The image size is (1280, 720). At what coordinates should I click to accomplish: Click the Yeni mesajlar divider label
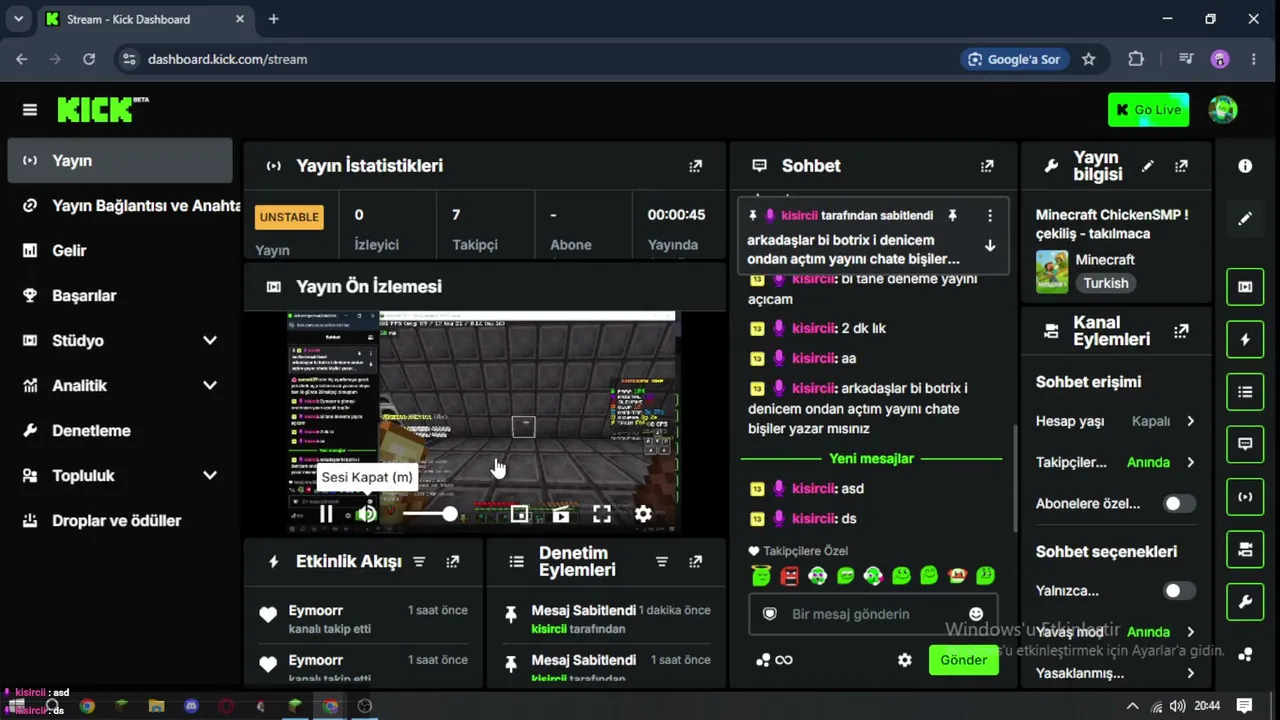pos(871,458)
